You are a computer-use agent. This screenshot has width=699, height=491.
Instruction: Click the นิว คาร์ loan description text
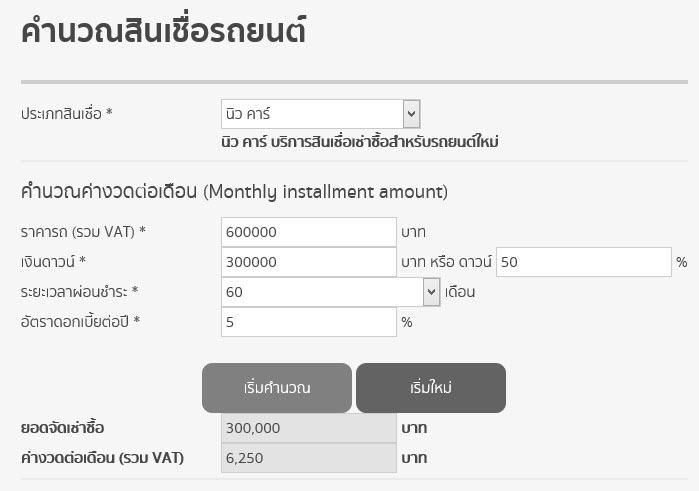click(x=359, y=142)
